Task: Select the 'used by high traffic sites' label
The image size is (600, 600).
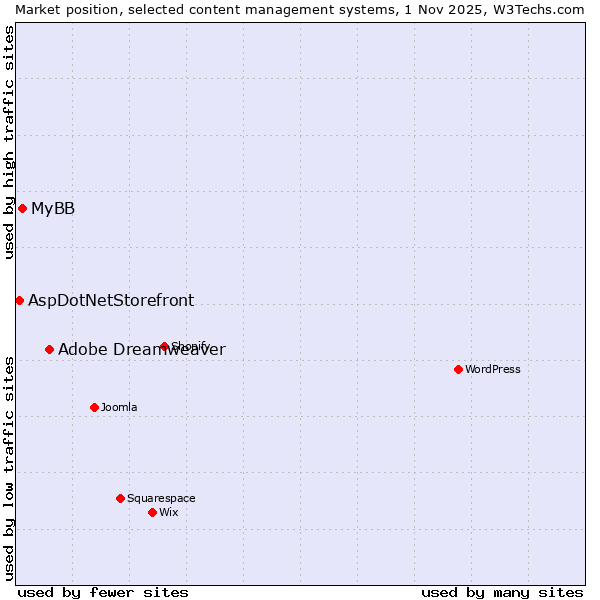Action: tap(10, 142)
